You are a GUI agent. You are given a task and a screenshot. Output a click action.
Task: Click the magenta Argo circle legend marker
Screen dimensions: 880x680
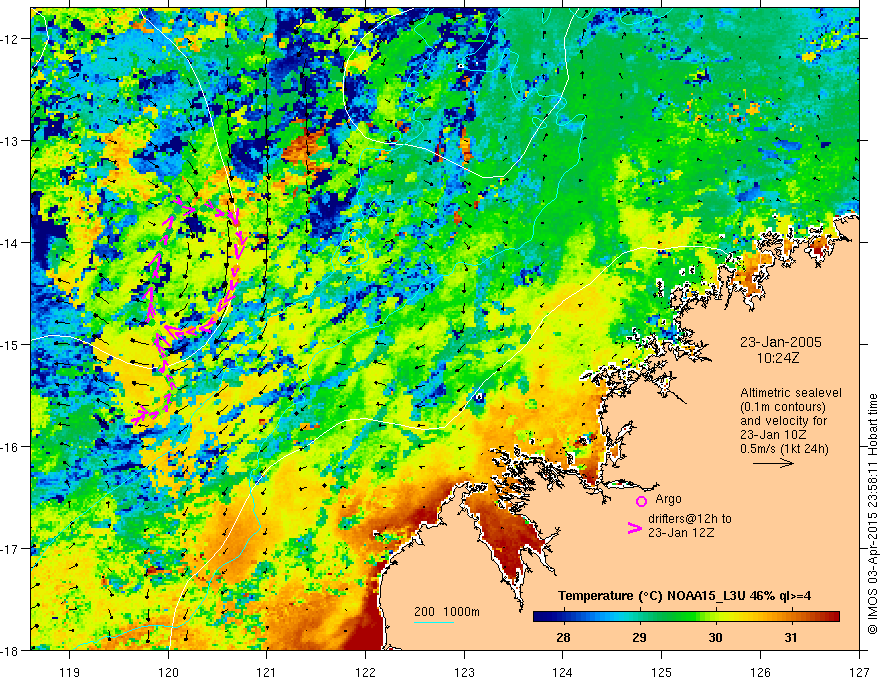(641, 501)
